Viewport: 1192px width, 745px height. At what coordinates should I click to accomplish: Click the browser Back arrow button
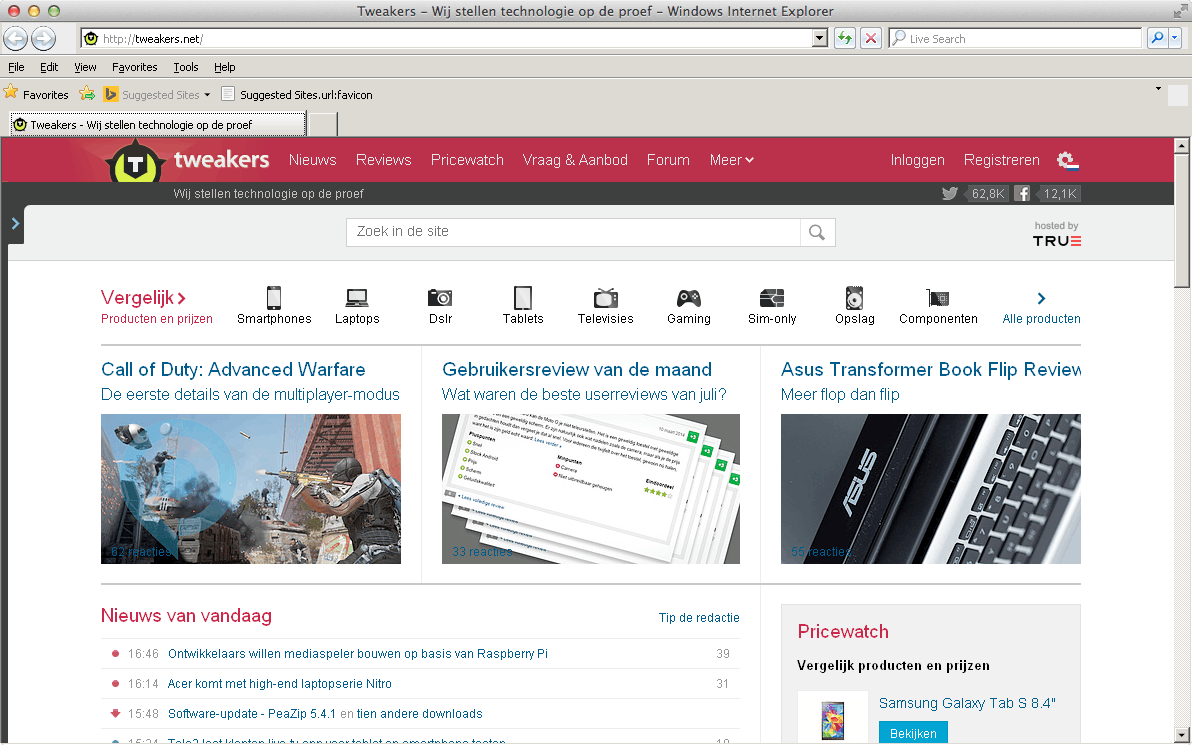click(x=15, y=38)
